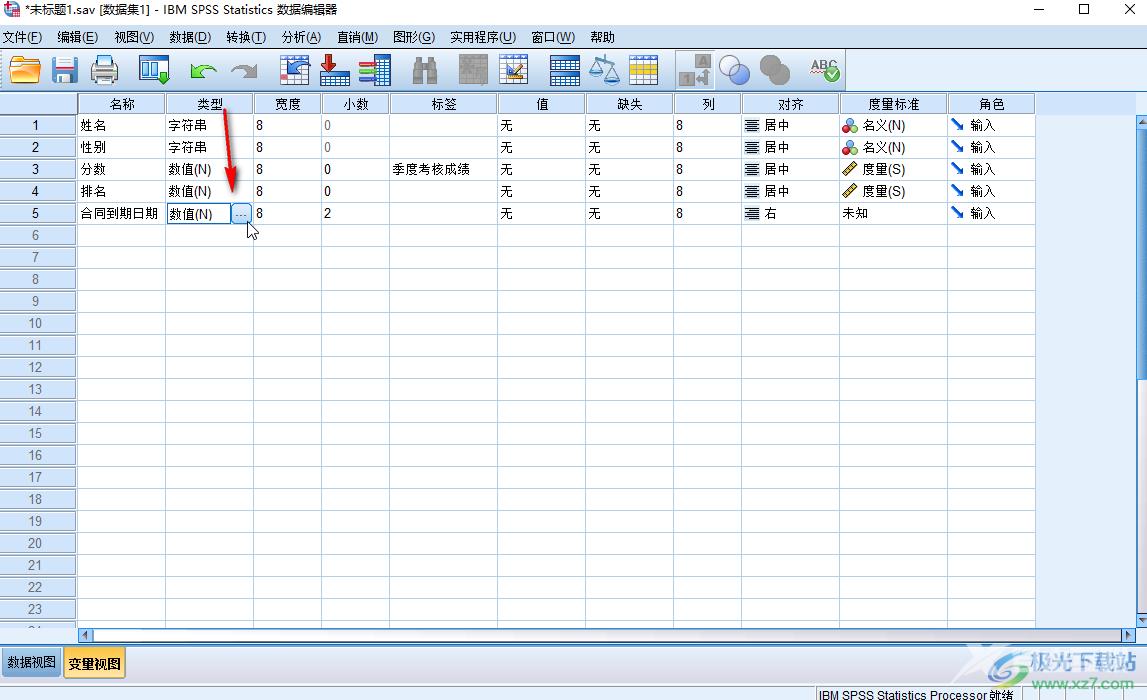Switch to the 数据视图 tab

[31, 663]
